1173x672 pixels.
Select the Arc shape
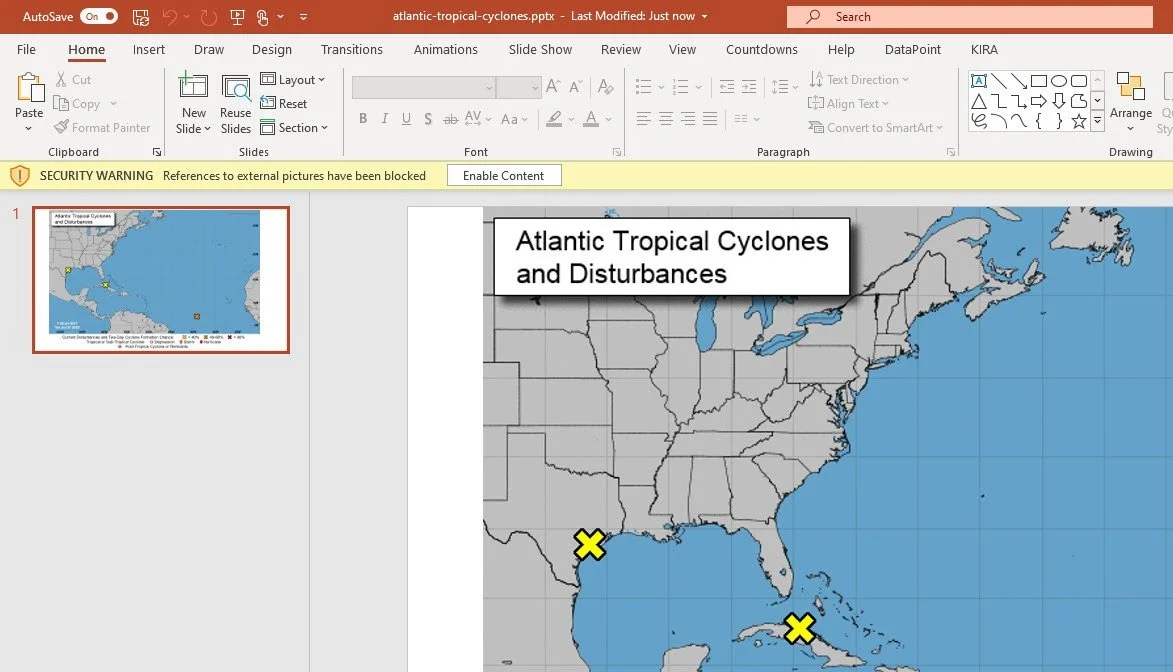999,120
